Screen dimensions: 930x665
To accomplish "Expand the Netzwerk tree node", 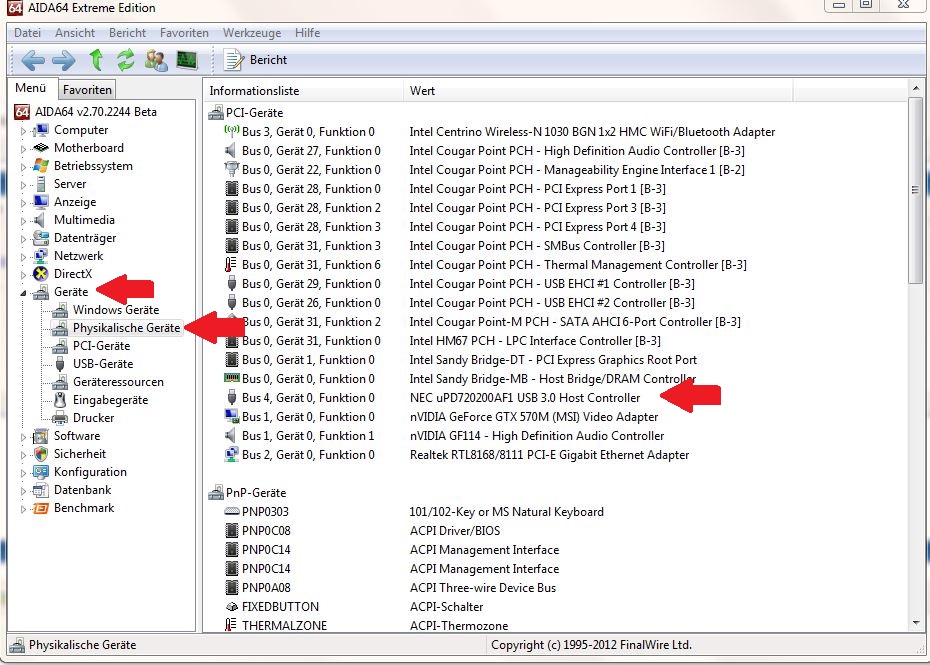I will click(23, 257).
